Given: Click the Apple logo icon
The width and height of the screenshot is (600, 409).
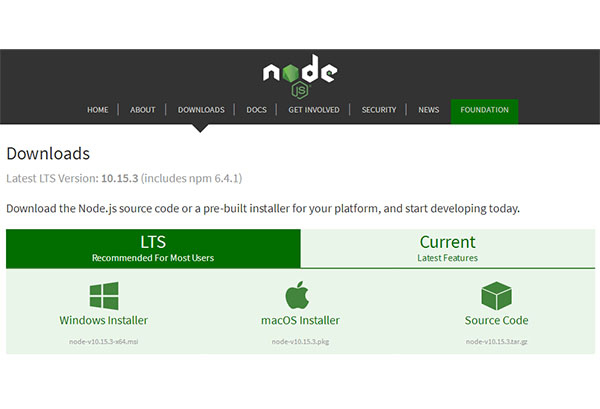Looking at the screenshot, I should [x=297, y=295].
